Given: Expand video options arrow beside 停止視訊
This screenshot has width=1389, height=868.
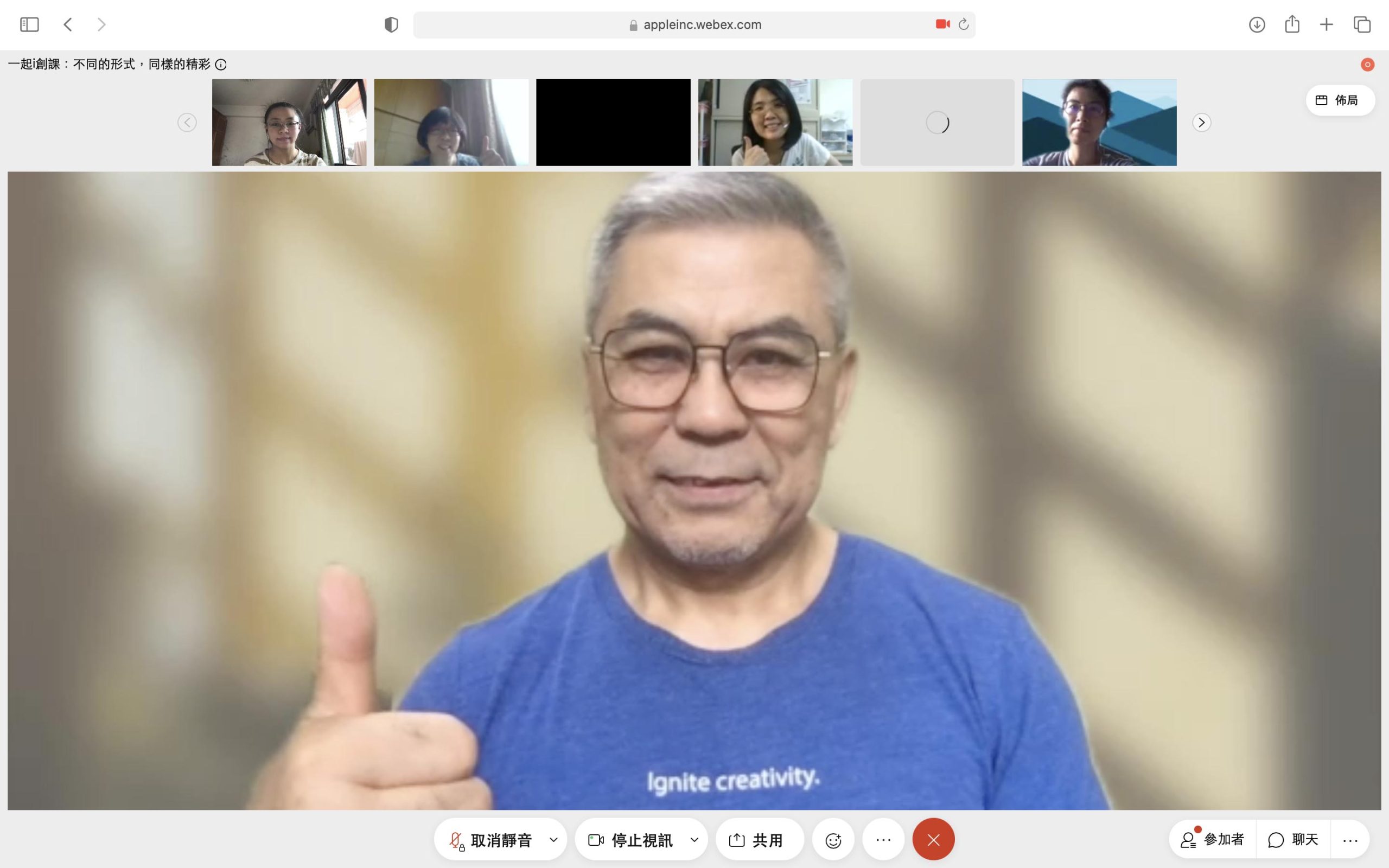Looking at the screenshot, I should coord(694,840).
